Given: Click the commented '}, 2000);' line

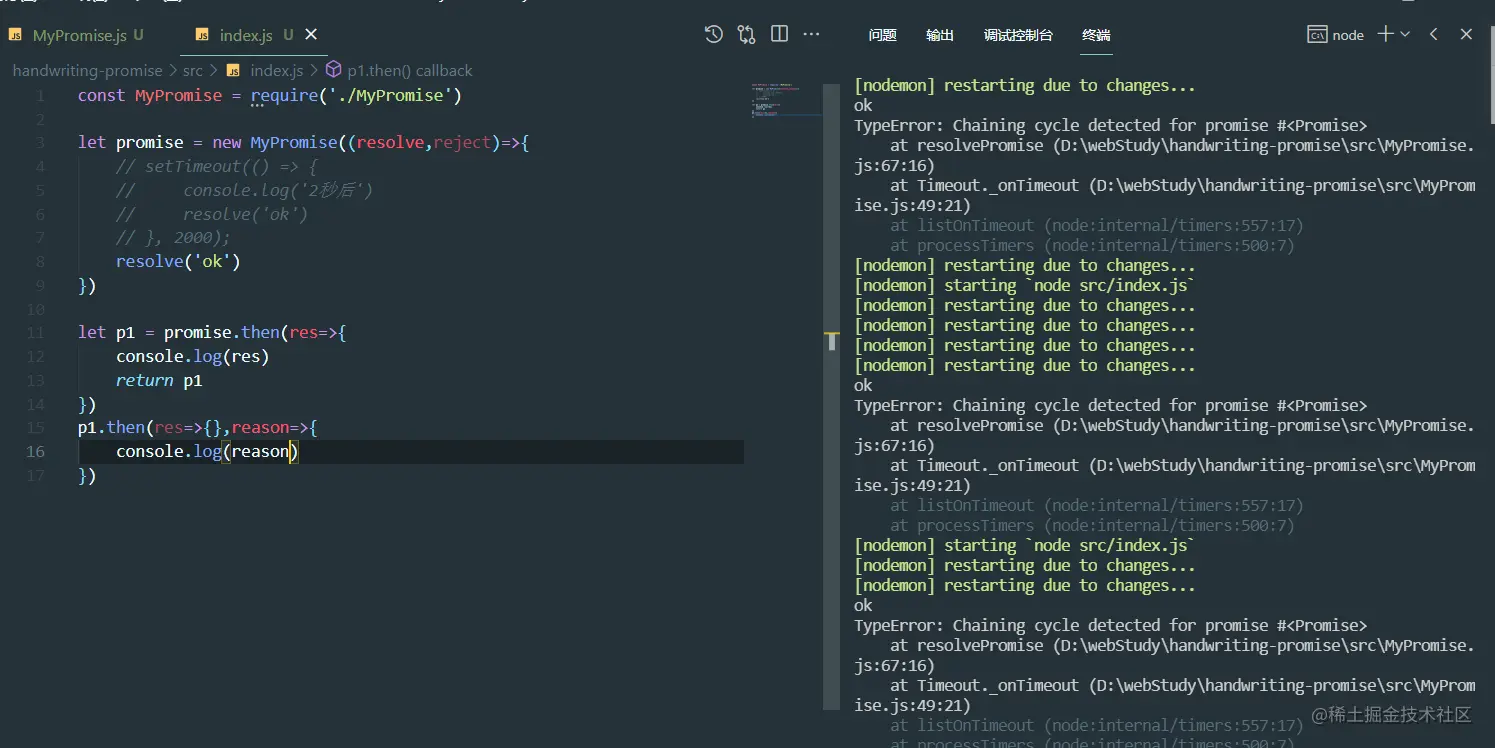Looking at the screenshot, I should pos(173,238).
